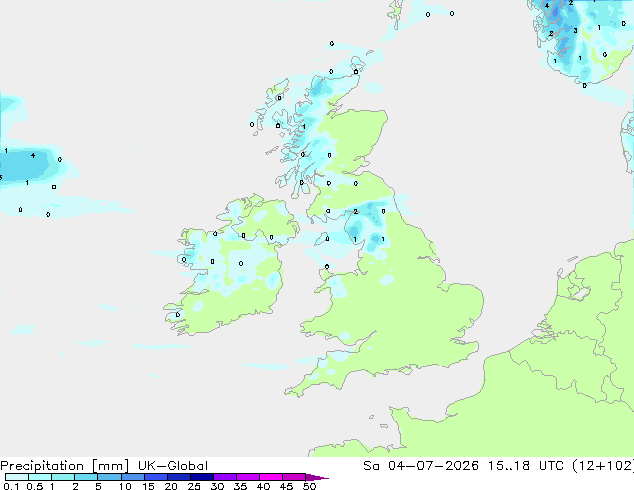Click the 5 to 10 mm legend swatch
The image size is (634, 490).
coord(109,477)
